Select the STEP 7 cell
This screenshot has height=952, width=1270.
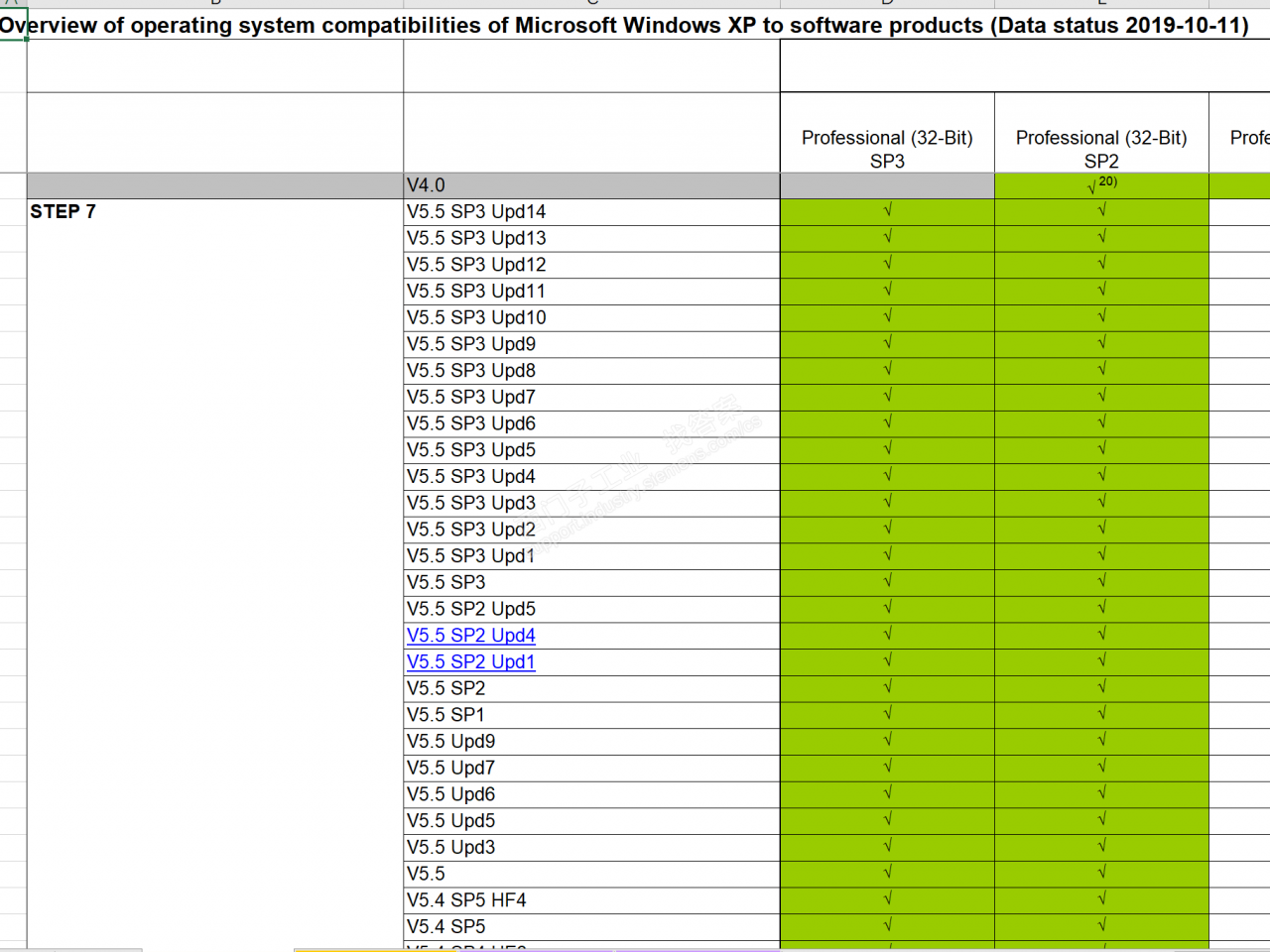coord(215,212)
